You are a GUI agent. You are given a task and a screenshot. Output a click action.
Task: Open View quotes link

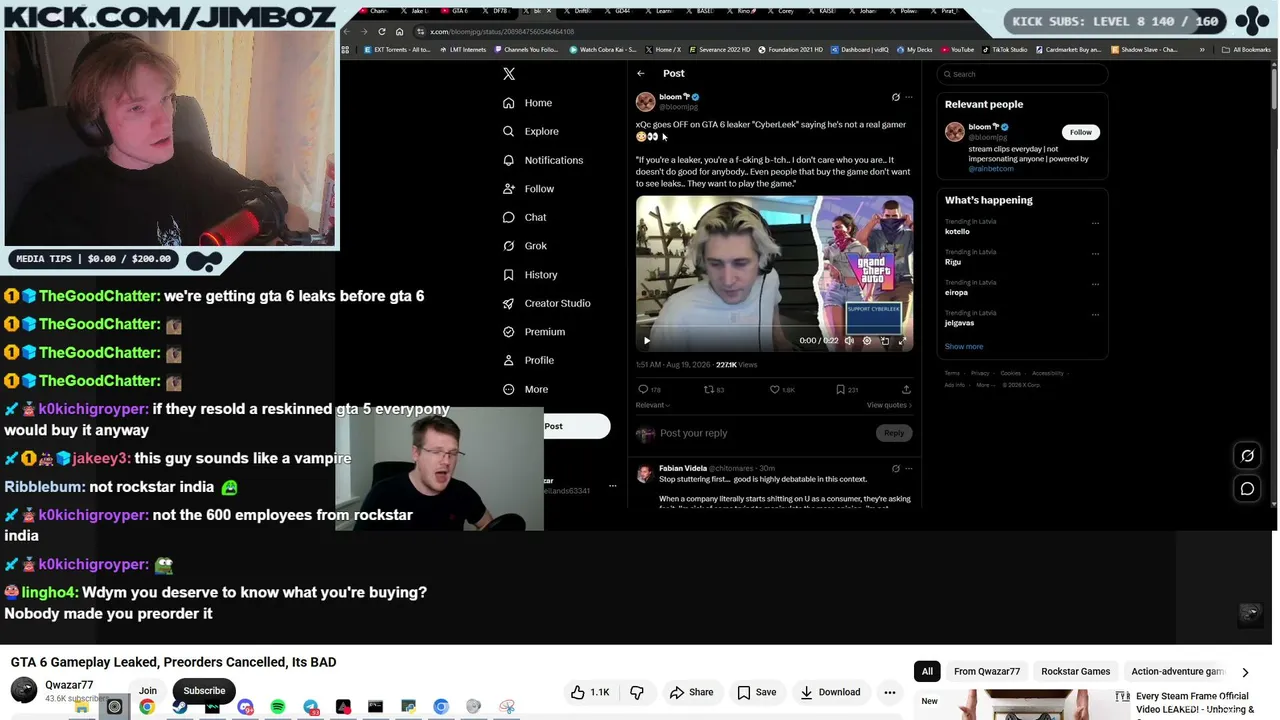[889, 405]
